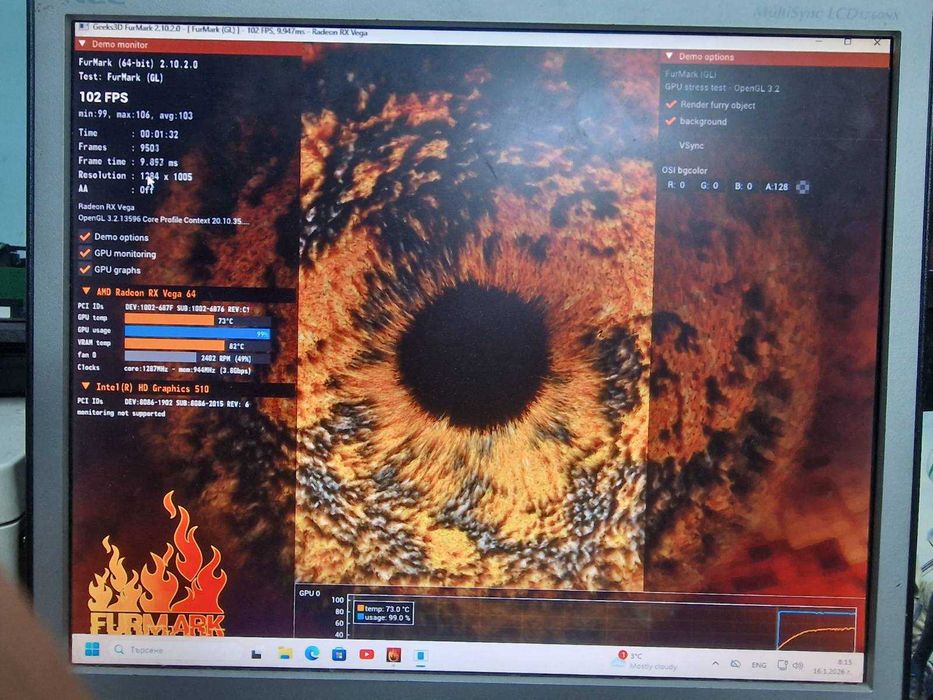
Task: Click the 102 FPS readout
Action: (x=104, y=97)
